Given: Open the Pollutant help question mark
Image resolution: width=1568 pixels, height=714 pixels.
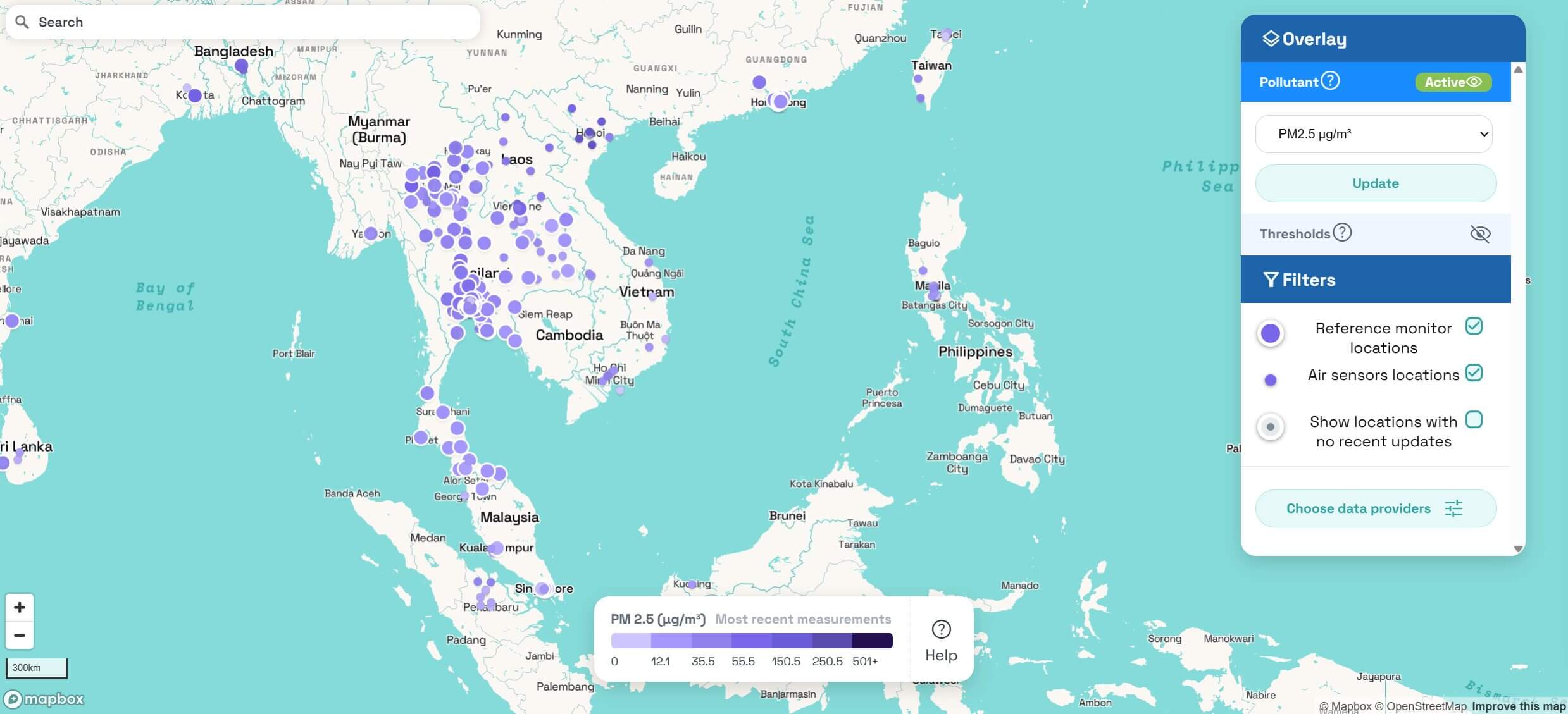Looking at the screenshot, I should (x=1331, y=80).
